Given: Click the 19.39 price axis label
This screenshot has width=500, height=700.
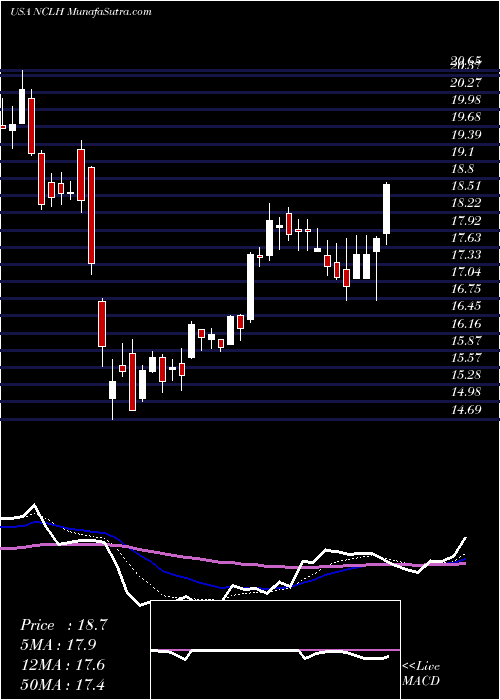Looking at the screenshot, I should pos(466,134).
